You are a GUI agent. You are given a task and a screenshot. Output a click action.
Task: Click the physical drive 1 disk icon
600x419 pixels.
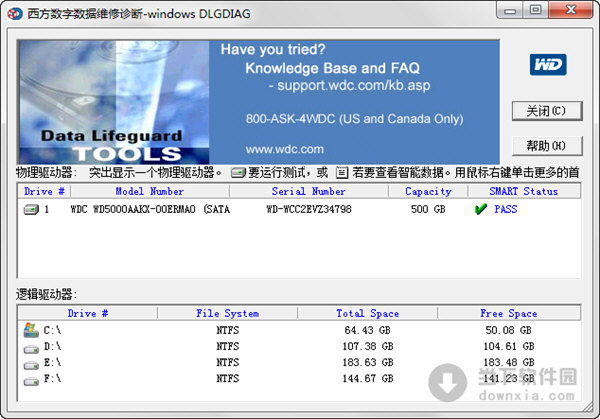30,210
